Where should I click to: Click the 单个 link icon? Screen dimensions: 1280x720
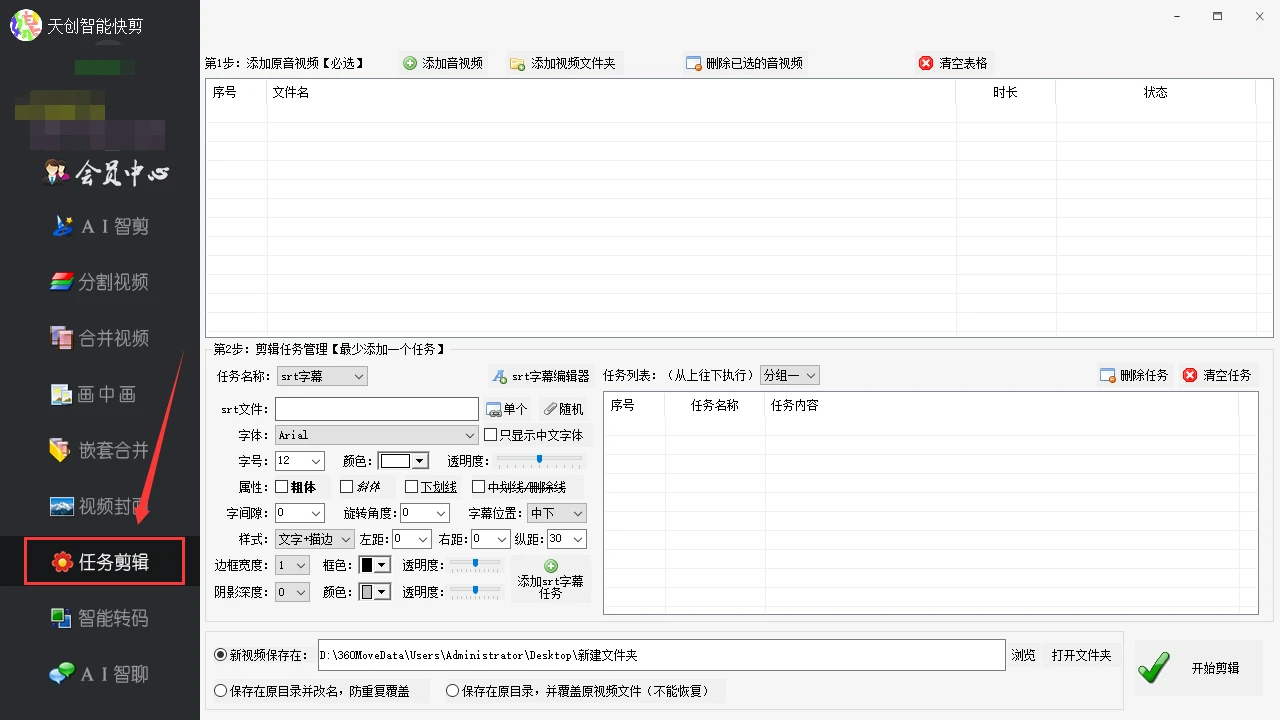(x=493, y=409)
